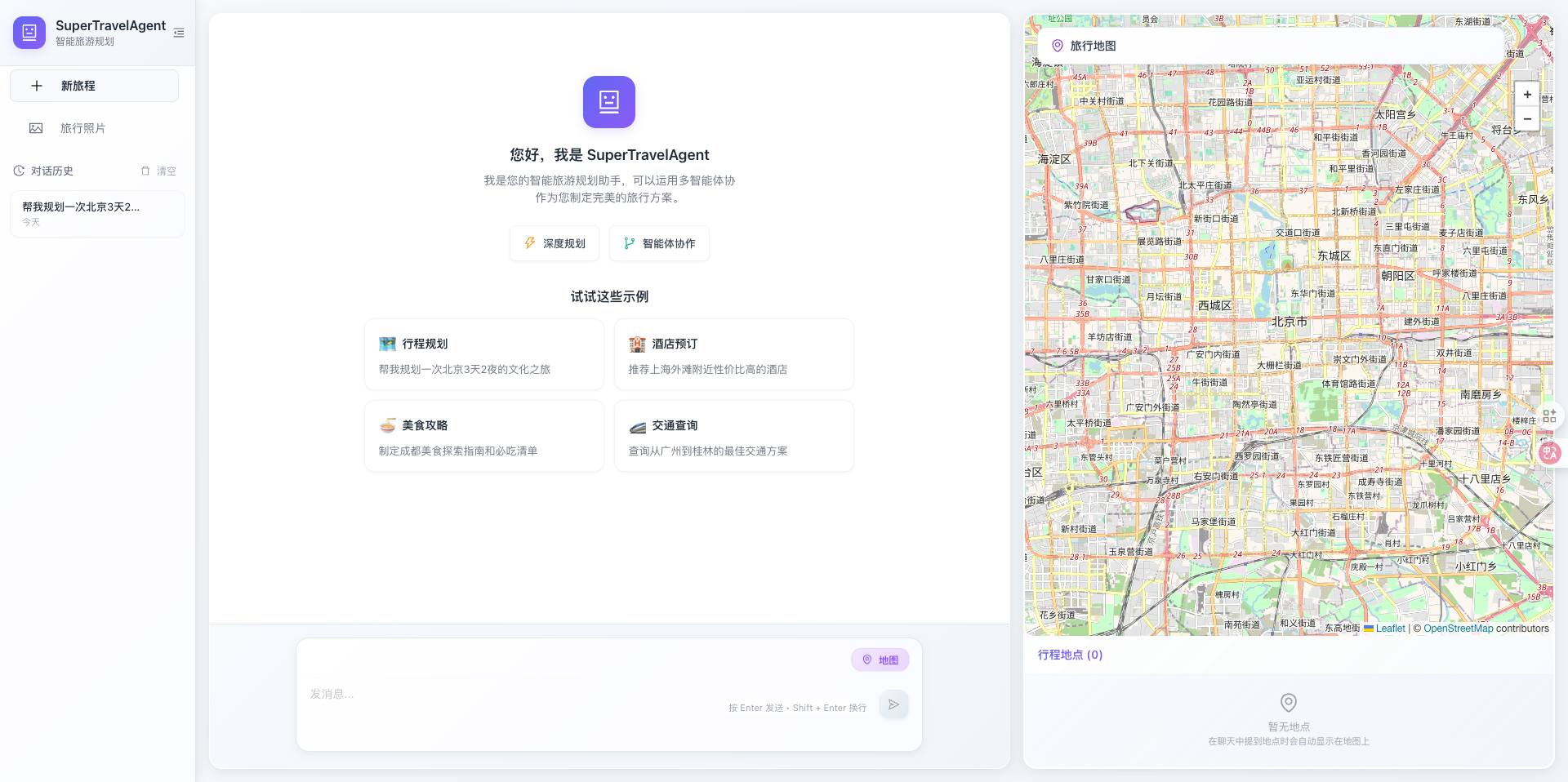Viewport: 1568px width, 782px height.
Task: Click the plus icon on 新旅程 button
Action: pos(37,86)
